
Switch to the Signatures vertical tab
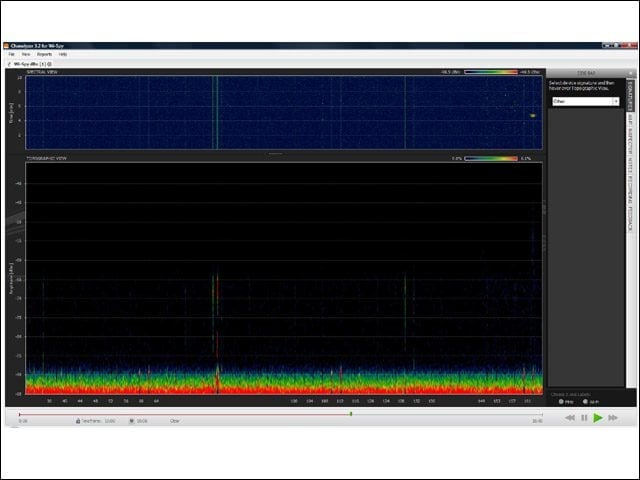tap(630, 96)
